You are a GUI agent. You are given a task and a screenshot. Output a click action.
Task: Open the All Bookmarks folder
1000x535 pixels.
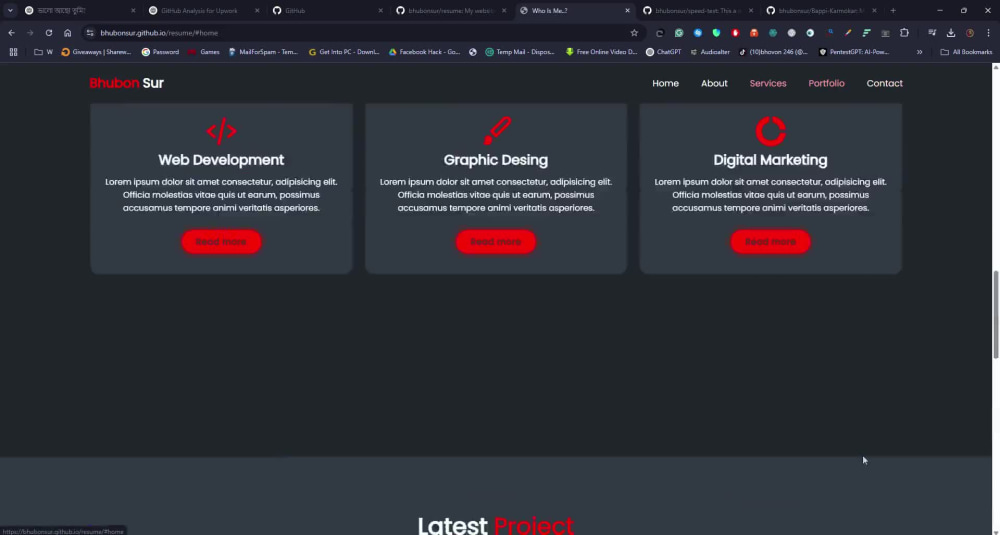966,52
